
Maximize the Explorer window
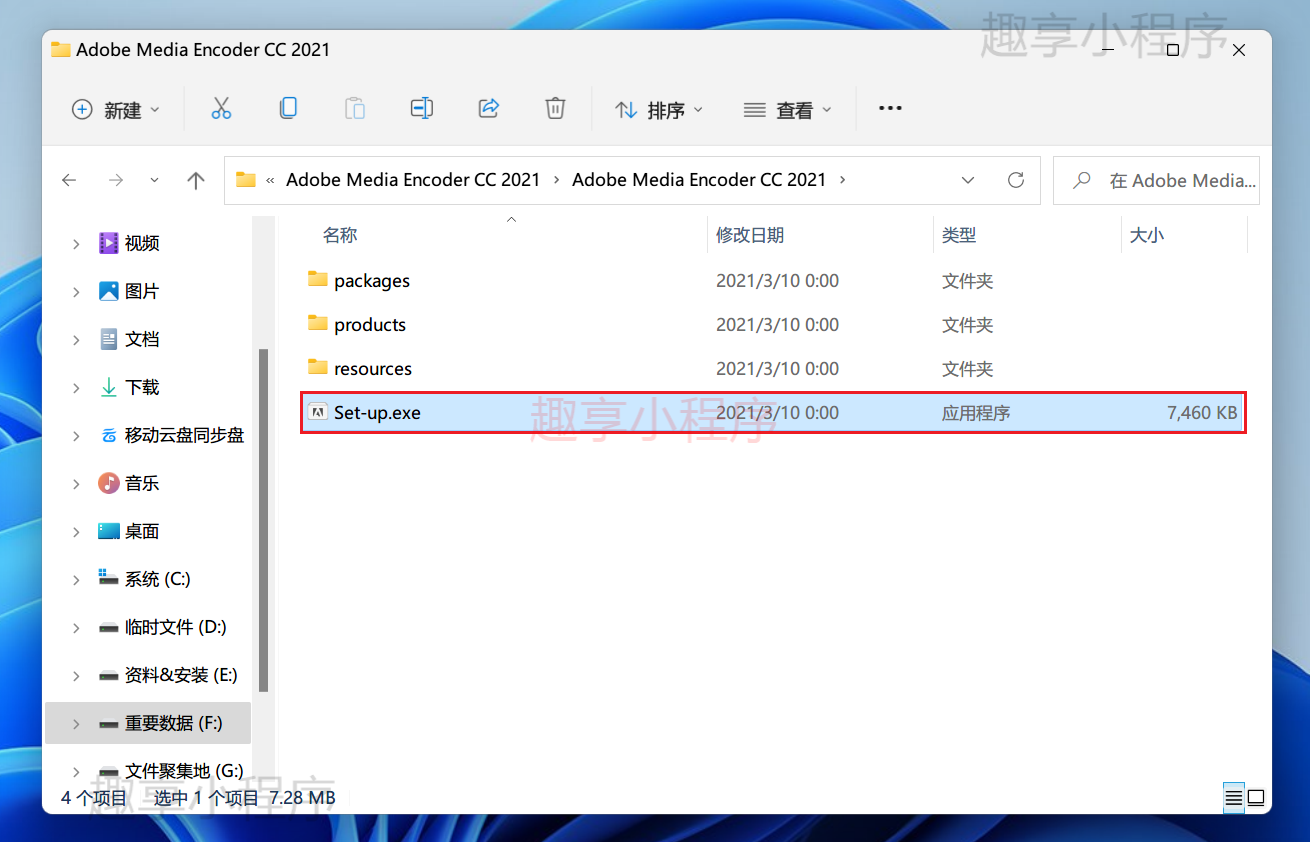coord(1173,50)
